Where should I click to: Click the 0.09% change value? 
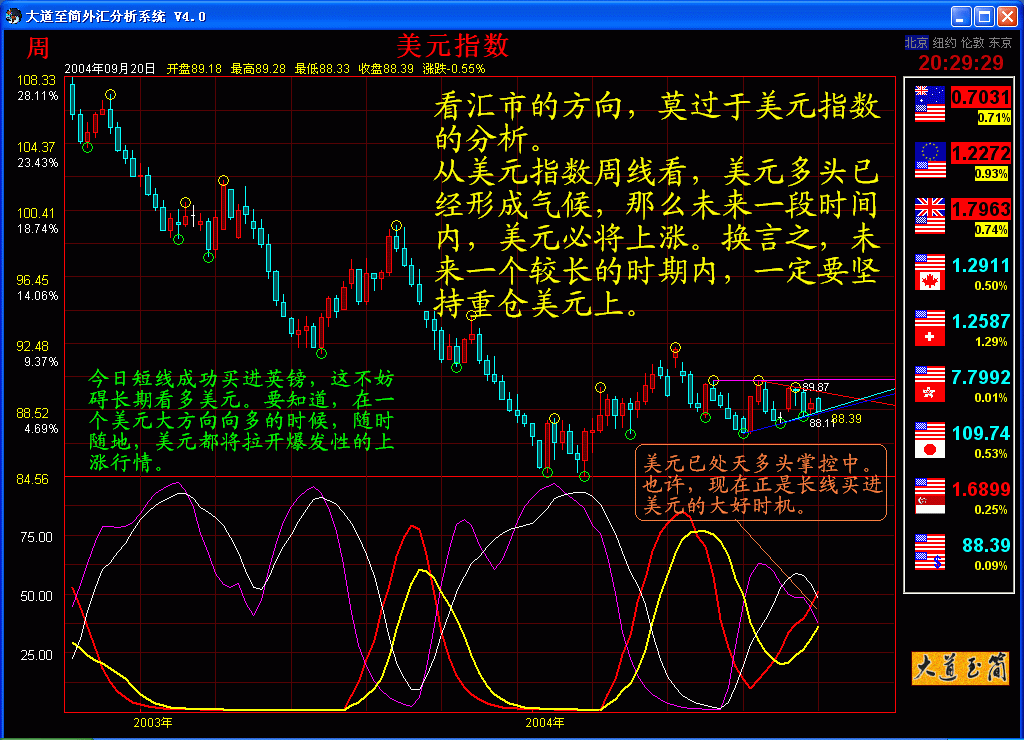[x=991, y=566]
